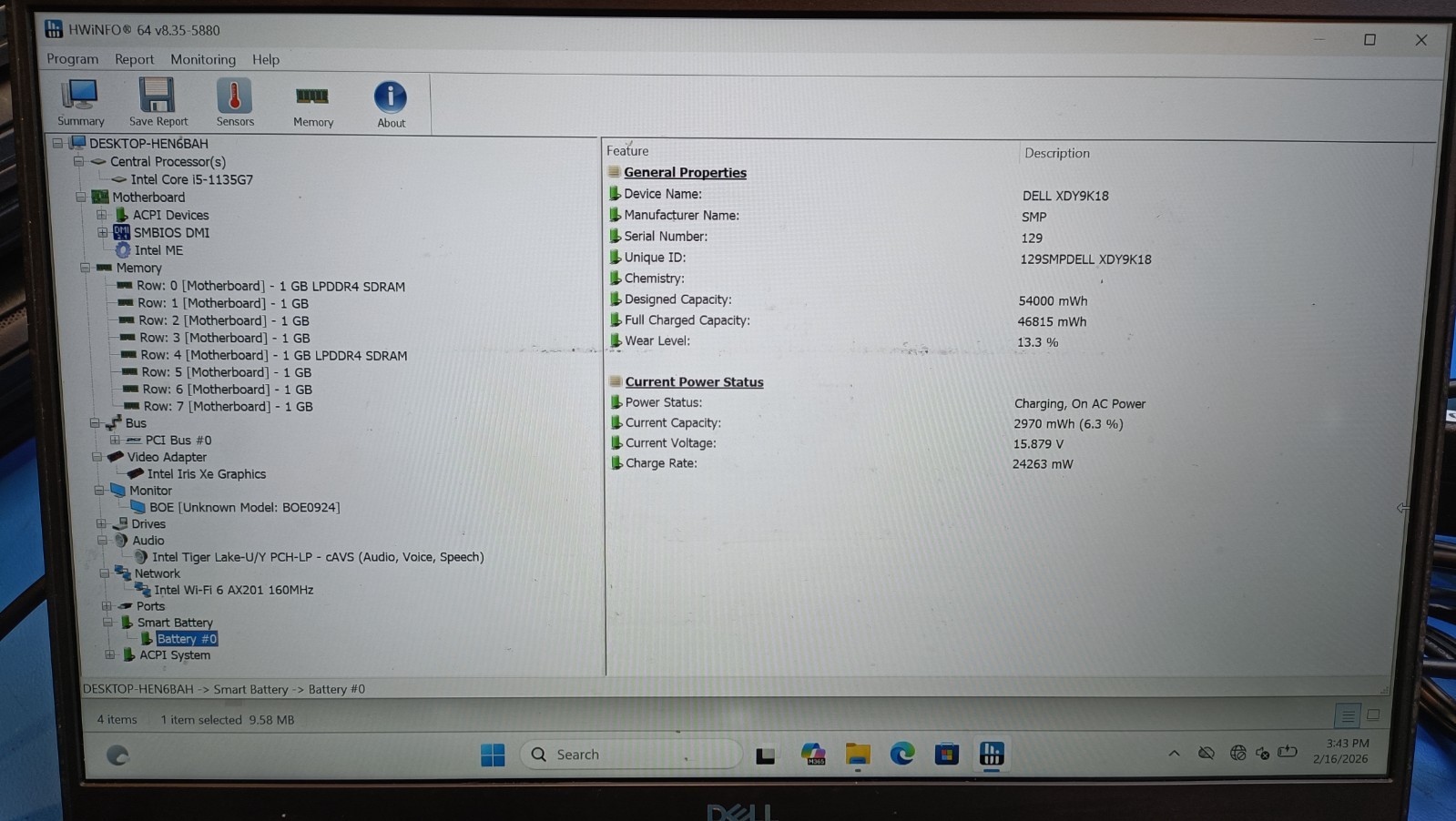The image size is (1456, 821).
Task: Select Intel Wi-Fi 6 AX201 adapter
Action: pyautogui.click(x=233, y=589)
